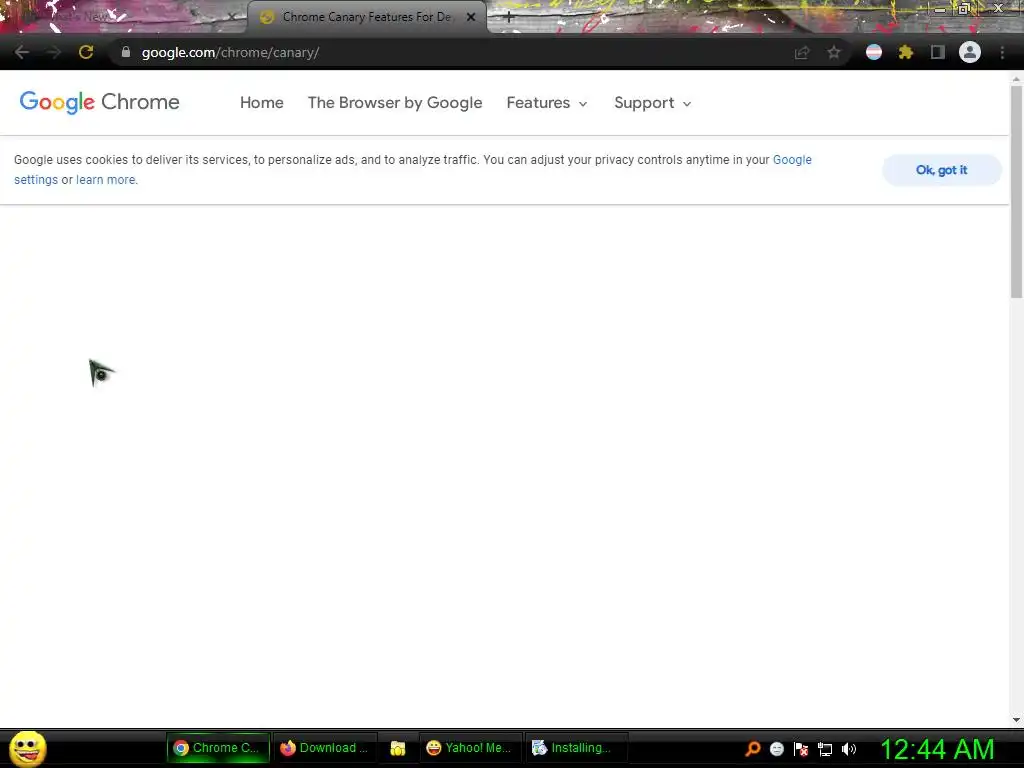
Task: Click the scrollbar down arrow
Action: tap(1016, 720)
